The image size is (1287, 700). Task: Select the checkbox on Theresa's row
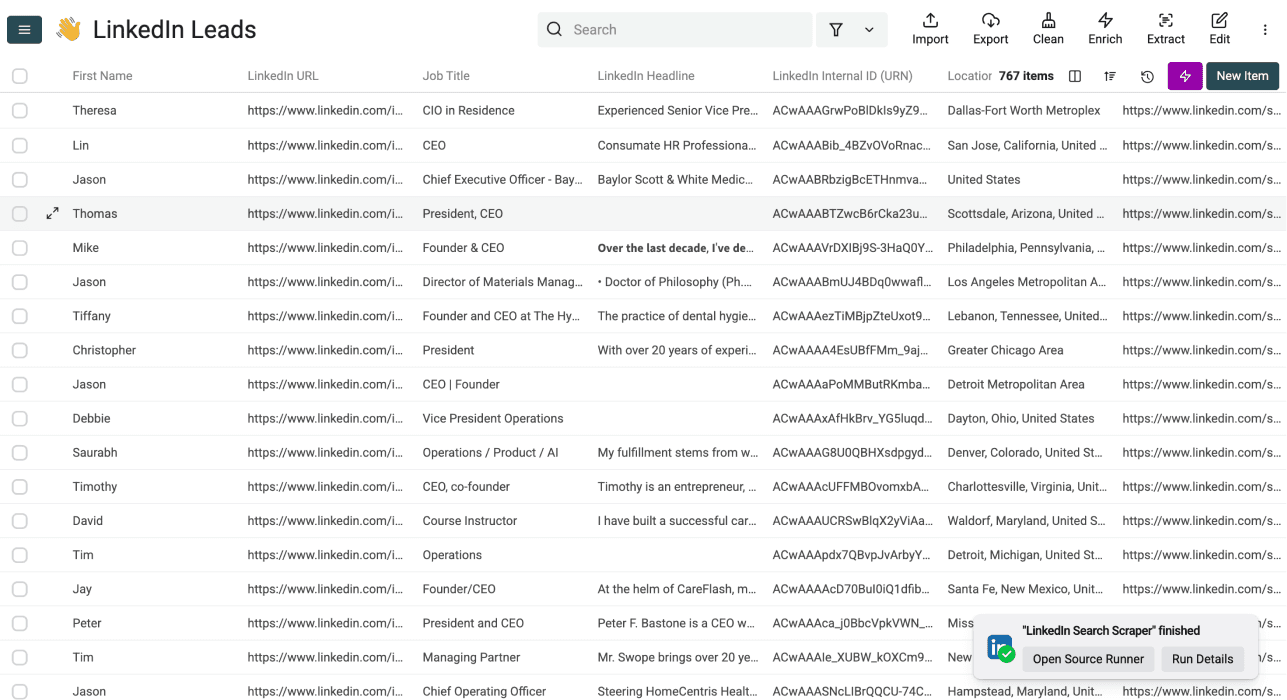[x=19, y=110]
